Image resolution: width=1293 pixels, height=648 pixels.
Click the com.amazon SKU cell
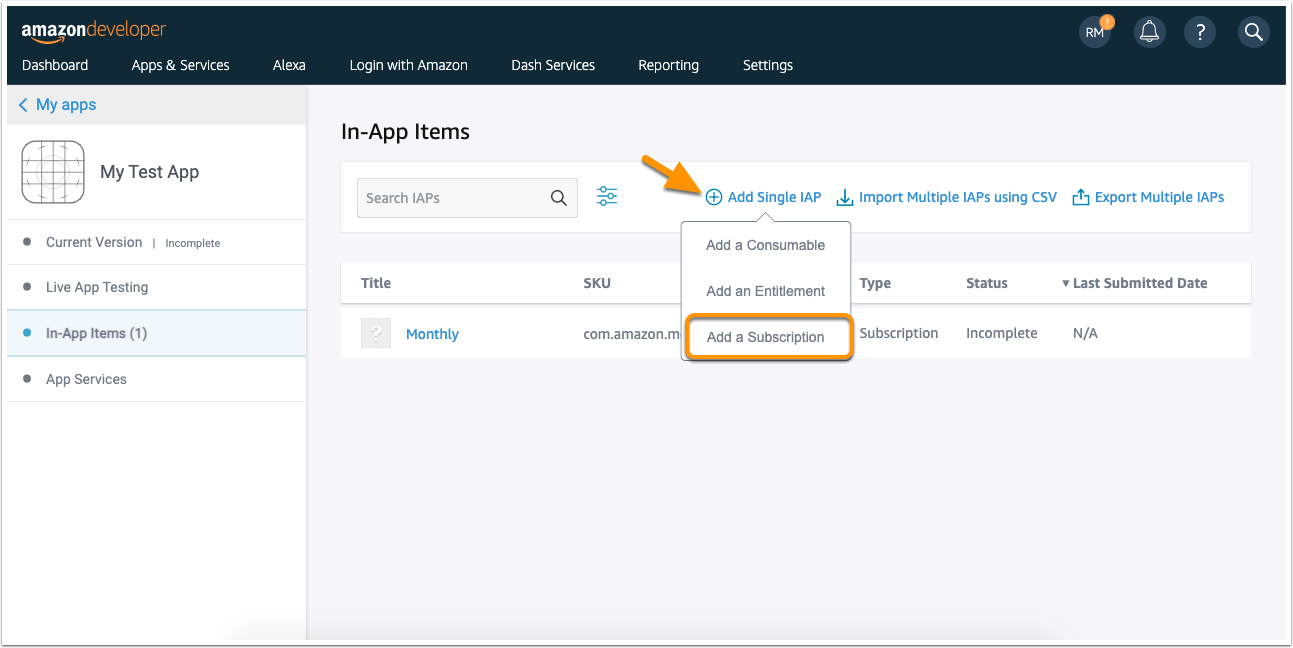632,333
